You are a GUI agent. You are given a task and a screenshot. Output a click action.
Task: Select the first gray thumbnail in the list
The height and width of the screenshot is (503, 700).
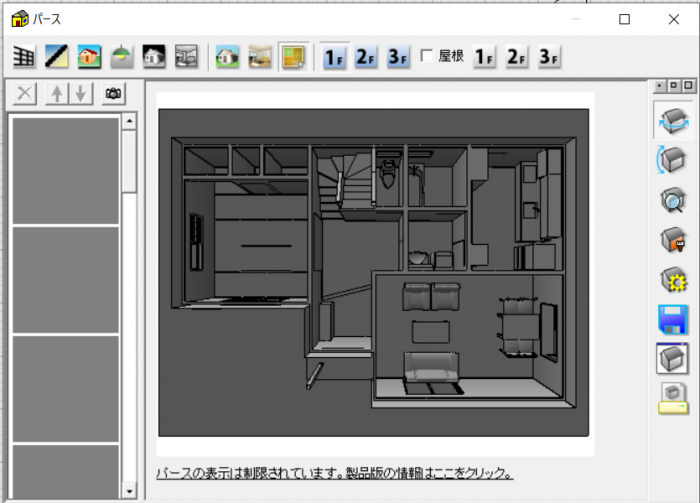tap(66, 170)
